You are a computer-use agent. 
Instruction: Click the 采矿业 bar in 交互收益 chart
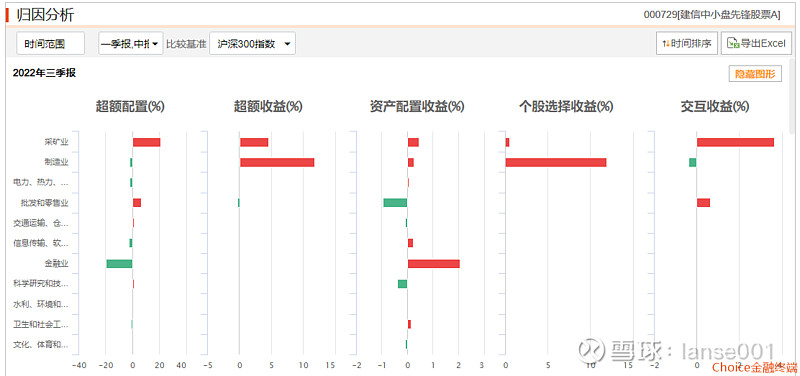coord(735,142)
